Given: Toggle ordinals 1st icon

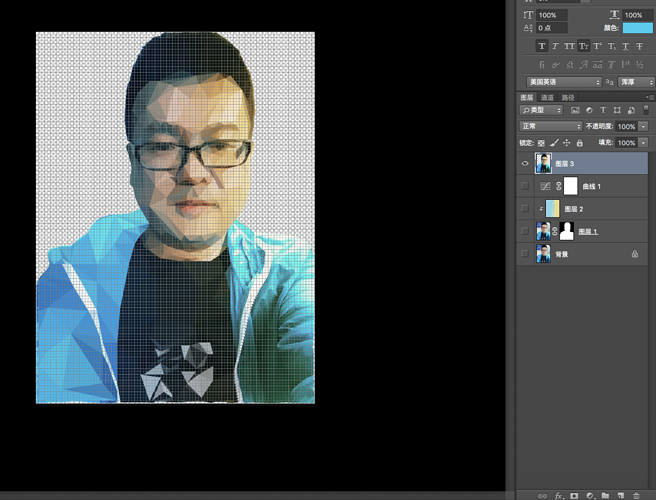Looking at the screenshot, I should click(x=625, y=64).
